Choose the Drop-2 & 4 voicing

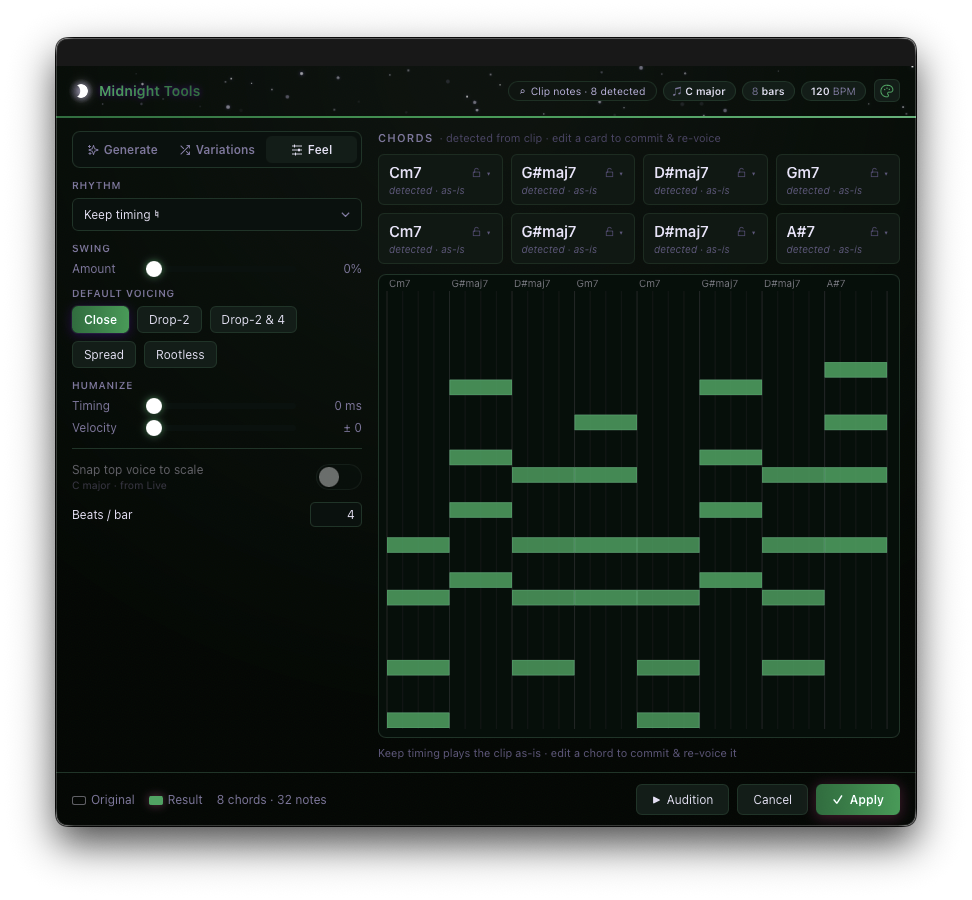point(253,320)
